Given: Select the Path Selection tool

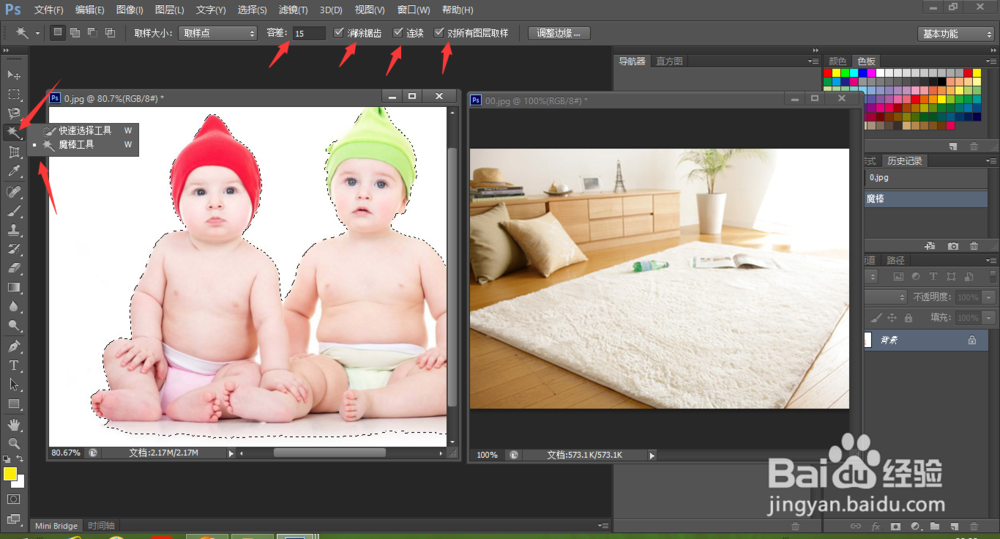Looking at the screenshot, I should (13, 385).
